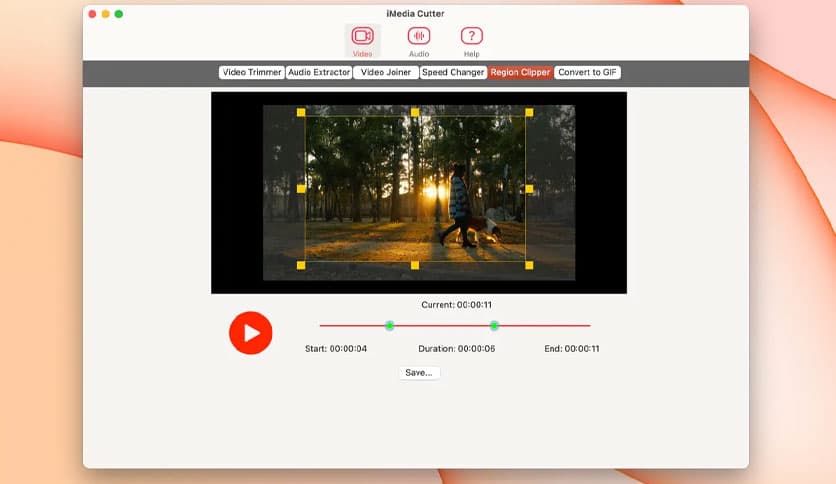Click the bottom-right crop handle
836x484 pixels.
pos(529,265)
